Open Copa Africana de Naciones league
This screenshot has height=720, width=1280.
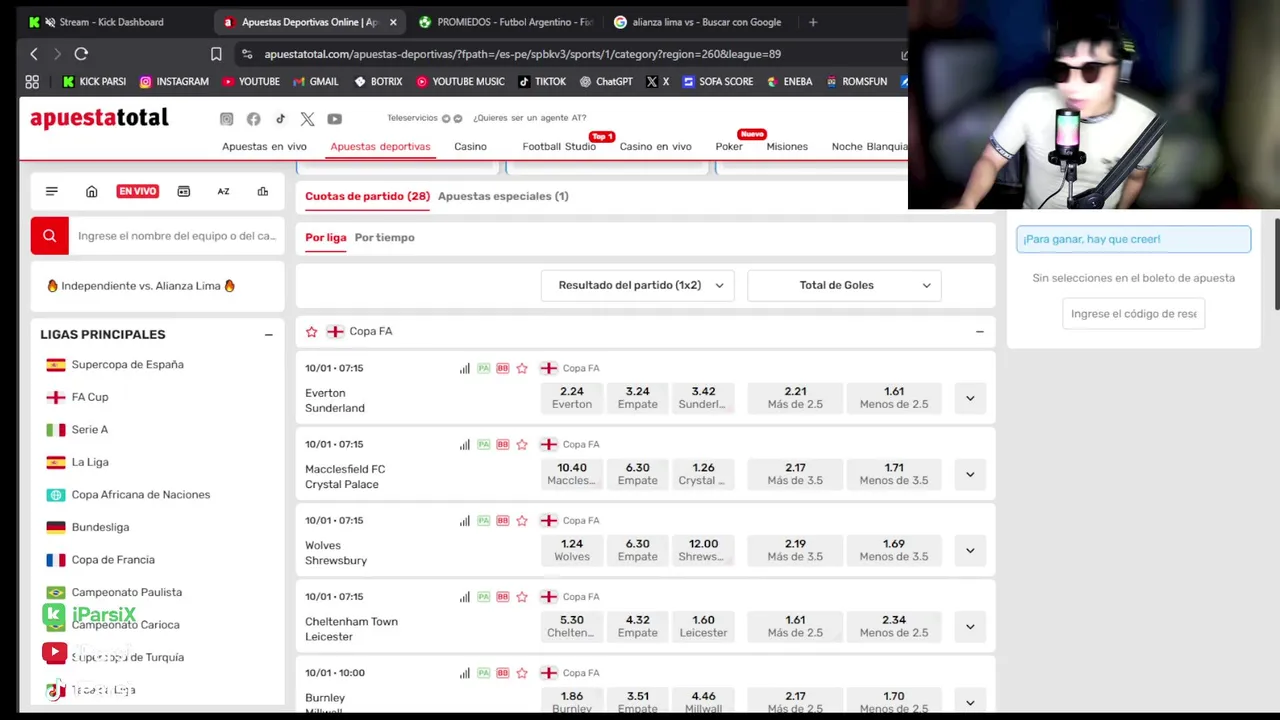(x=141, y=495)
